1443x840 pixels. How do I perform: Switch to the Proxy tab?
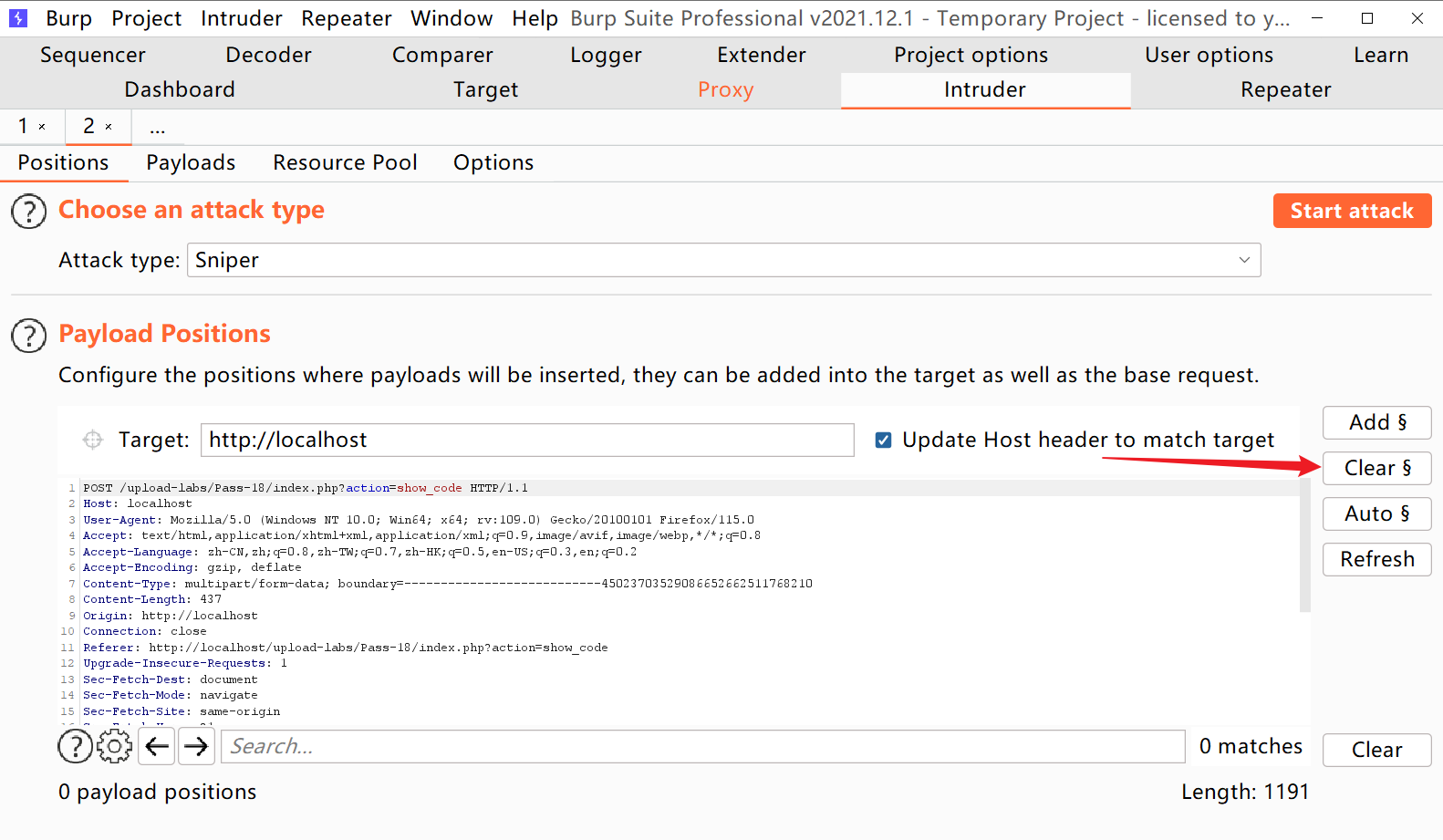pos(725,89)
